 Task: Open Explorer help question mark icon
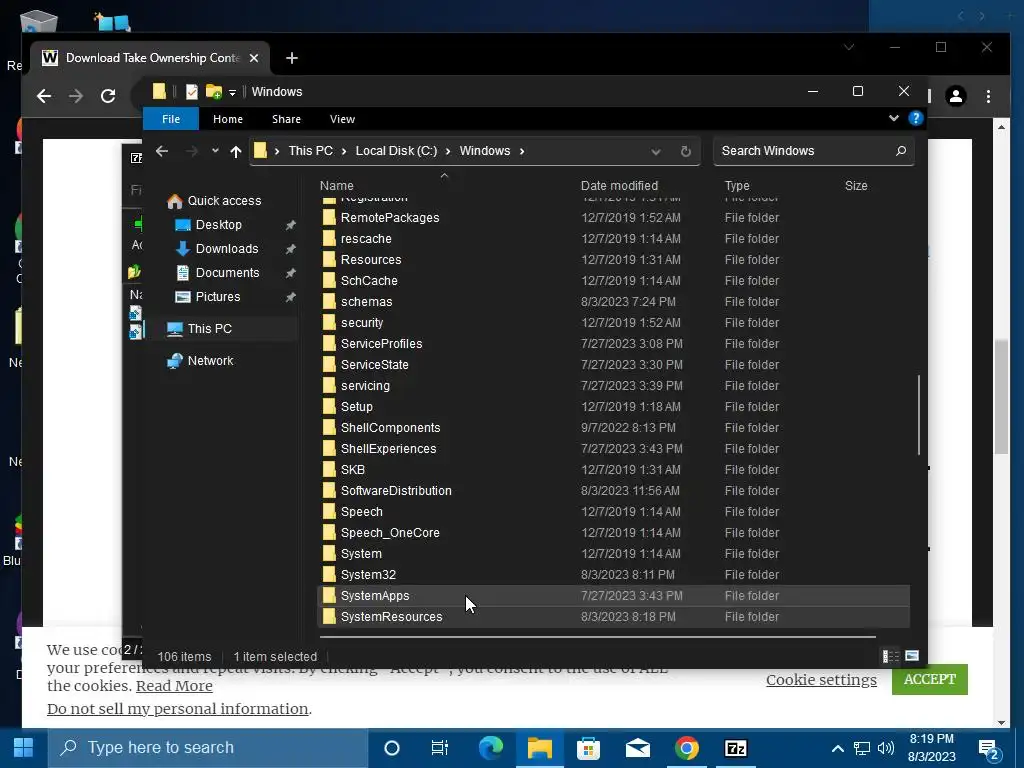[x=916, y=118]
